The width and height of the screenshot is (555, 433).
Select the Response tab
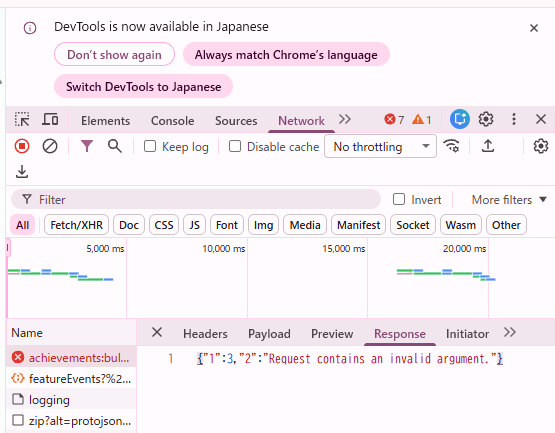pos(400,334)
